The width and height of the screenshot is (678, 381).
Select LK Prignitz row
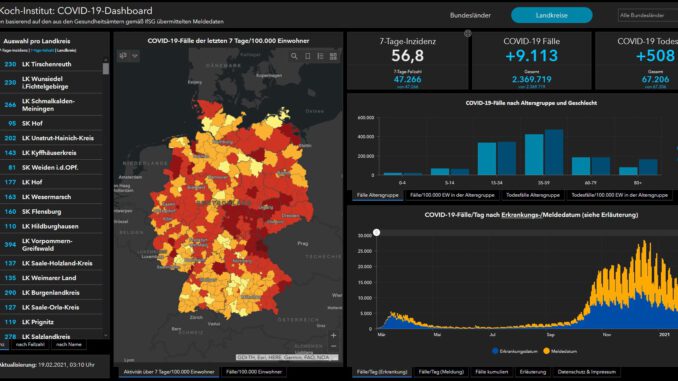point(51,322)
